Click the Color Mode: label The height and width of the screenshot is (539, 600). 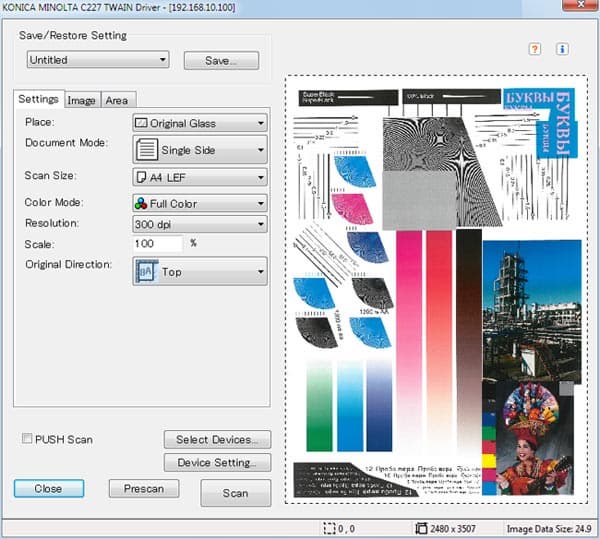[54, 202]
